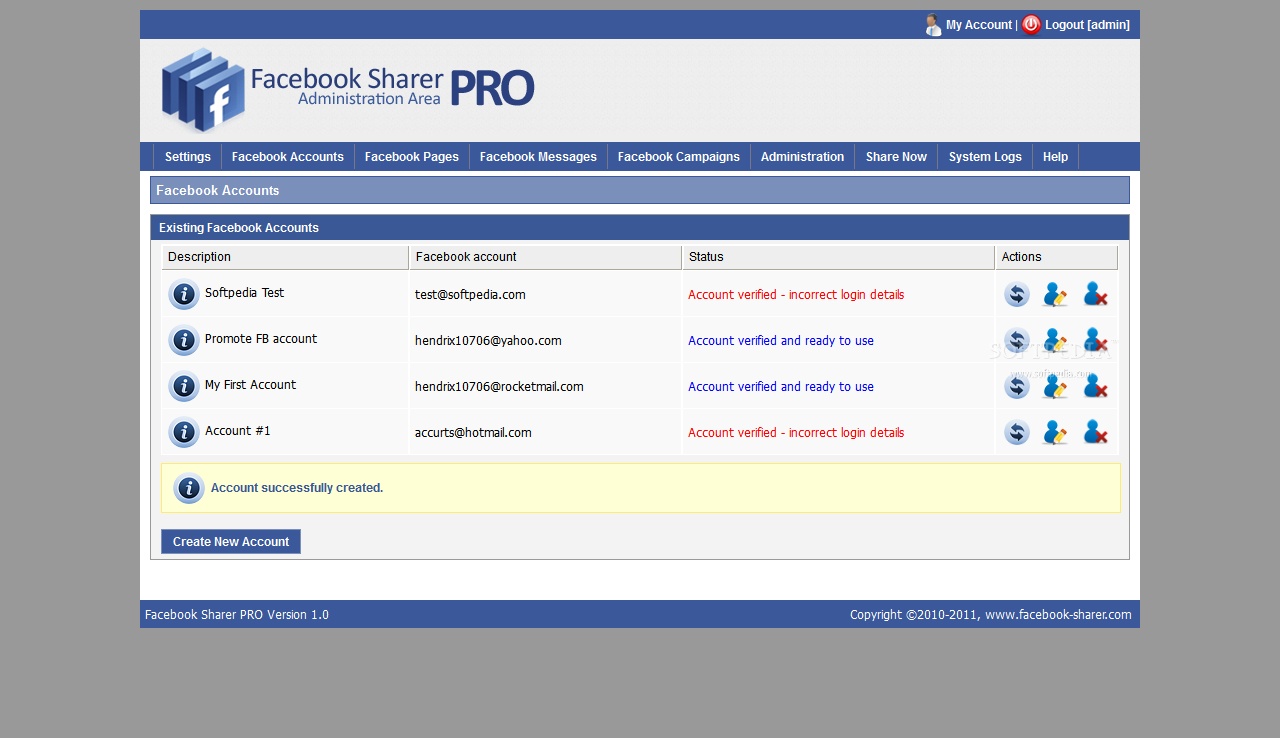
Task: Click the Account successfully created message
Action: (297, 488)
